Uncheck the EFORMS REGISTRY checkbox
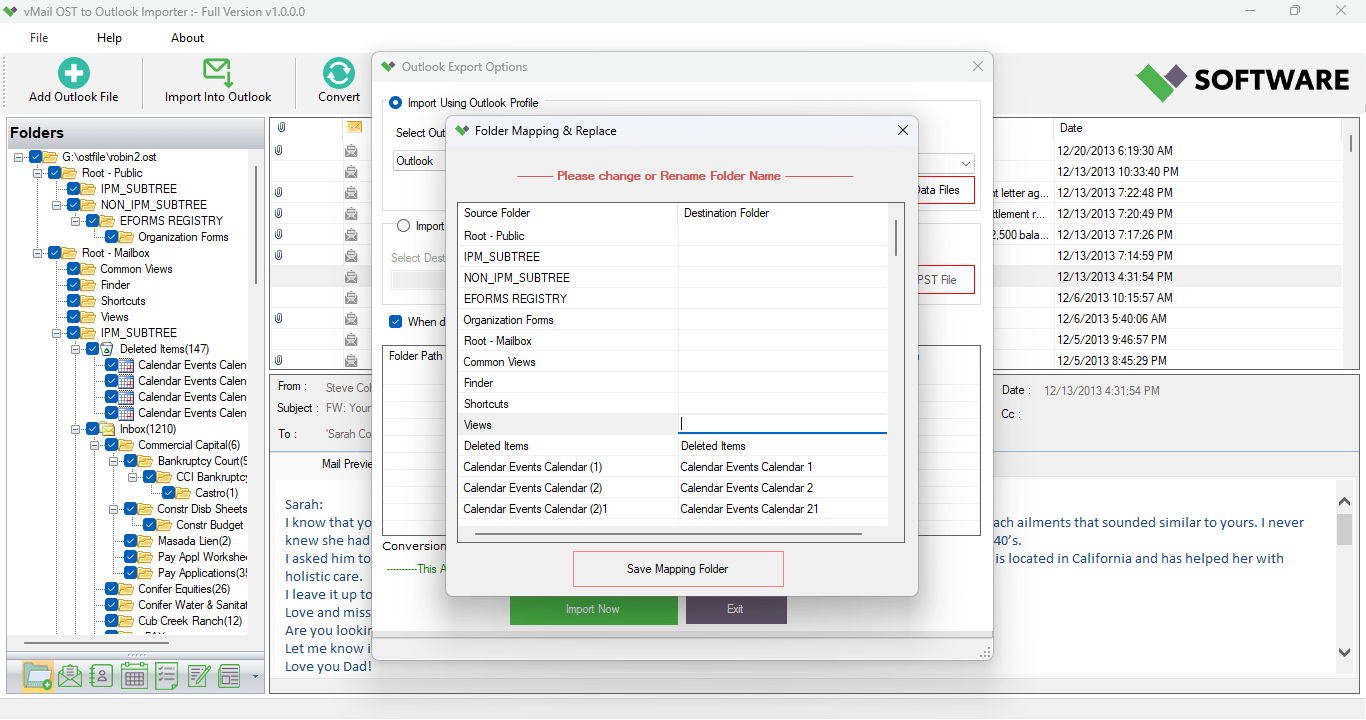 tap(93, 221)
